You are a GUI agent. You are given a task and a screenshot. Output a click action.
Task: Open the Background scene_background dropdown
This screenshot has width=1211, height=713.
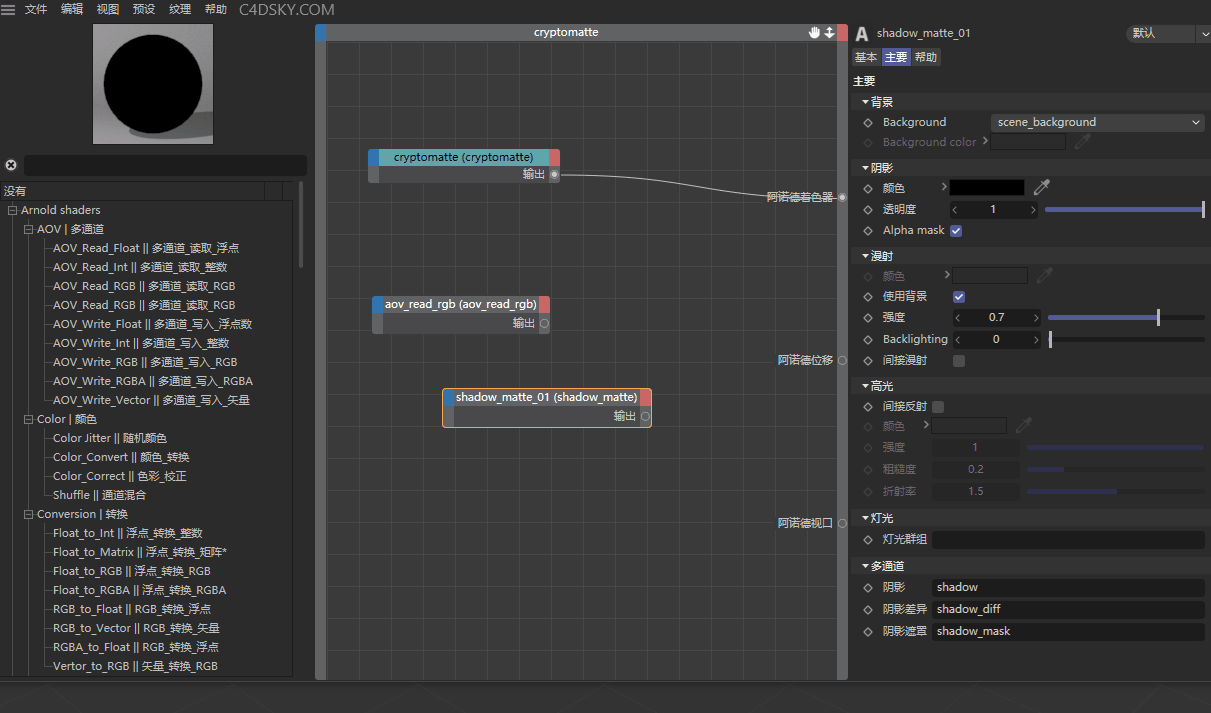pyautogui.click(x=1097, y=122)
